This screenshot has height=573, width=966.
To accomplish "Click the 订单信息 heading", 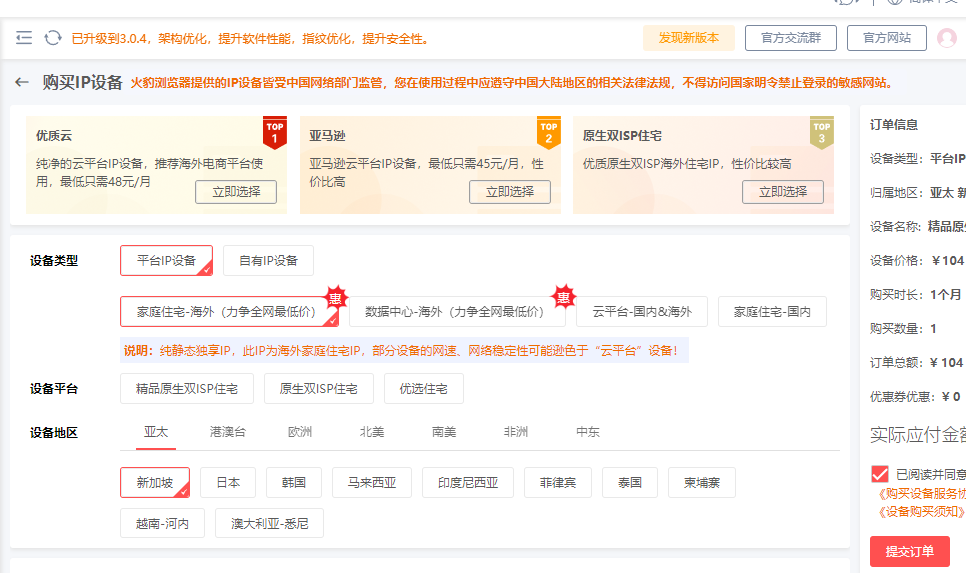I will [894, 124].
